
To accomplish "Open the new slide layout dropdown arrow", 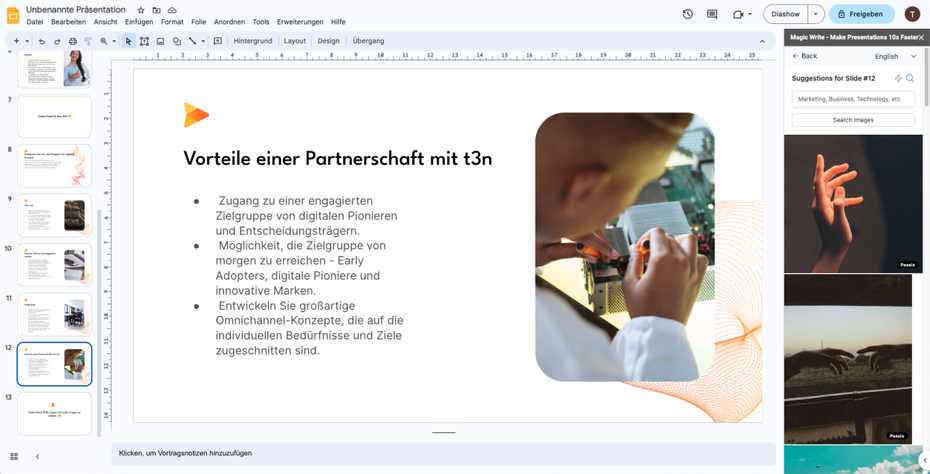I will (27, 41).
